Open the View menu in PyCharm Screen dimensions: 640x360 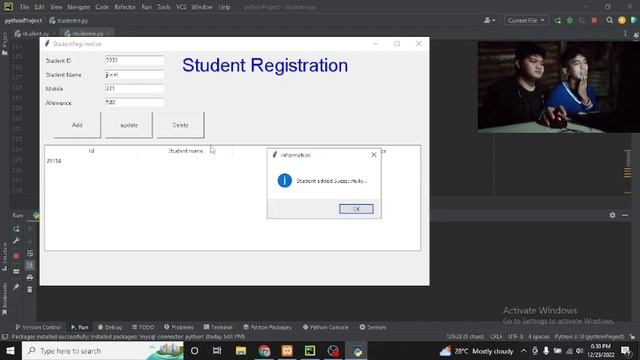coord(56,7)
